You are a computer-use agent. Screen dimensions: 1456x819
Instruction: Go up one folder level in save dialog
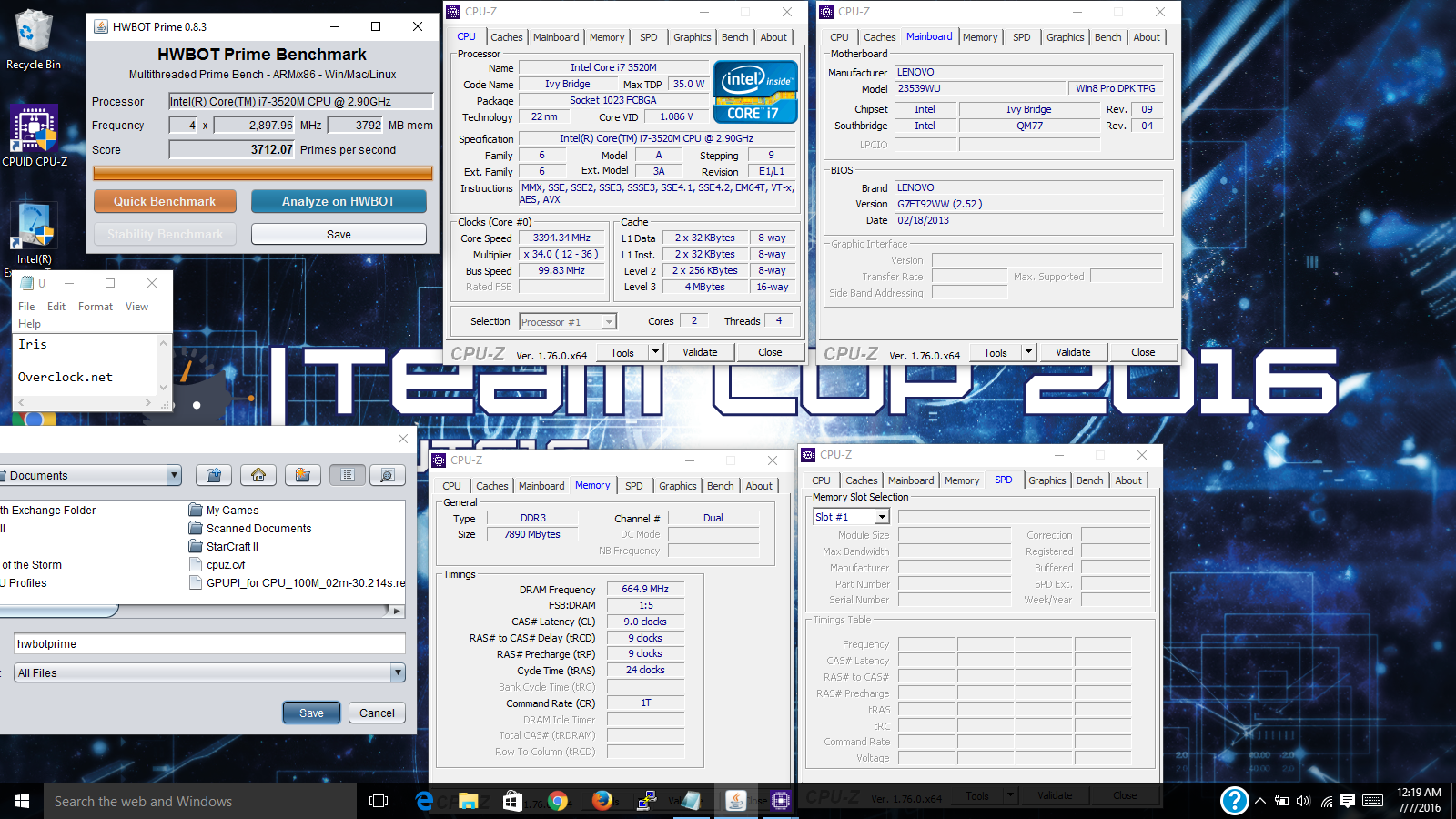click(214, 475)
